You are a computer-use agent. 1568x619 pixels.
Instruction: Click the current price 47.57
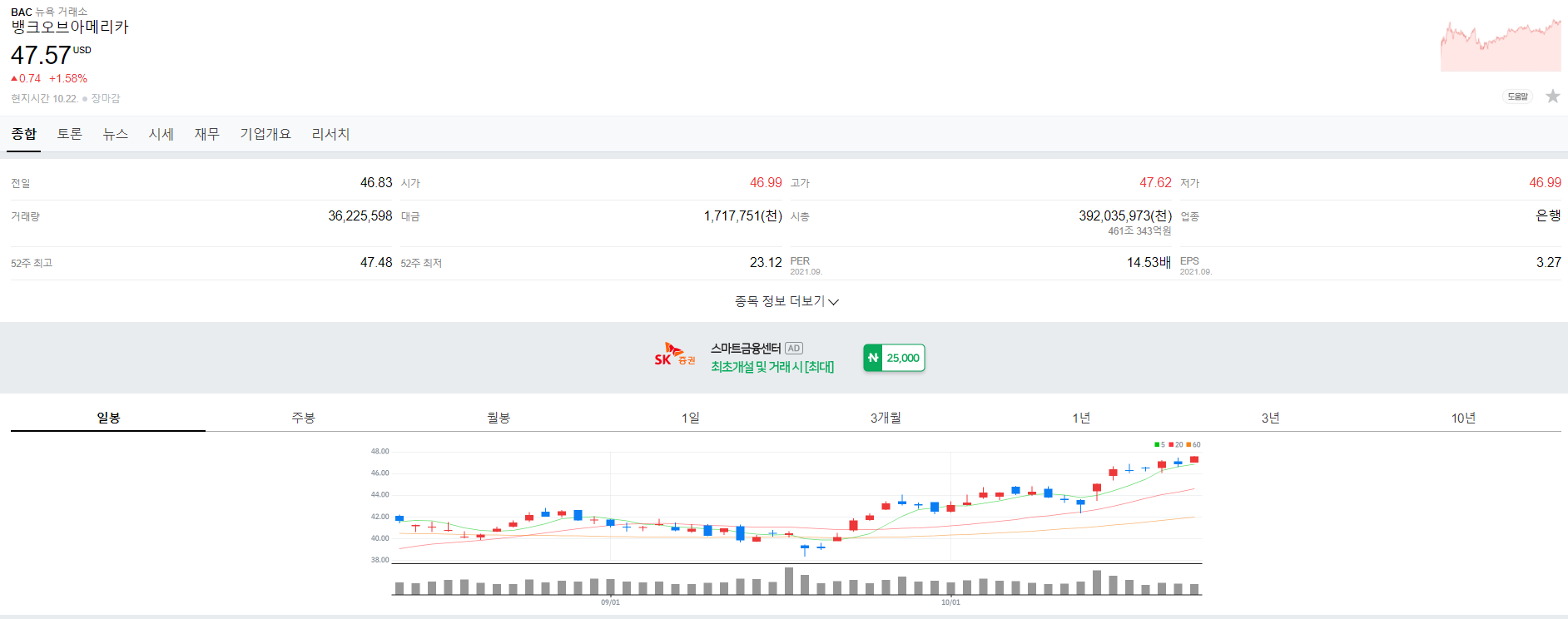(x=41, y=56)
